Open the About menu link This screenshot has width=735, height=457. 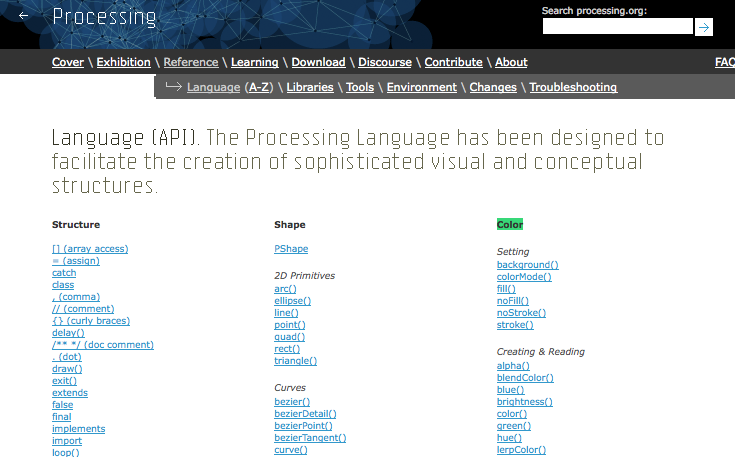point(511,62)
